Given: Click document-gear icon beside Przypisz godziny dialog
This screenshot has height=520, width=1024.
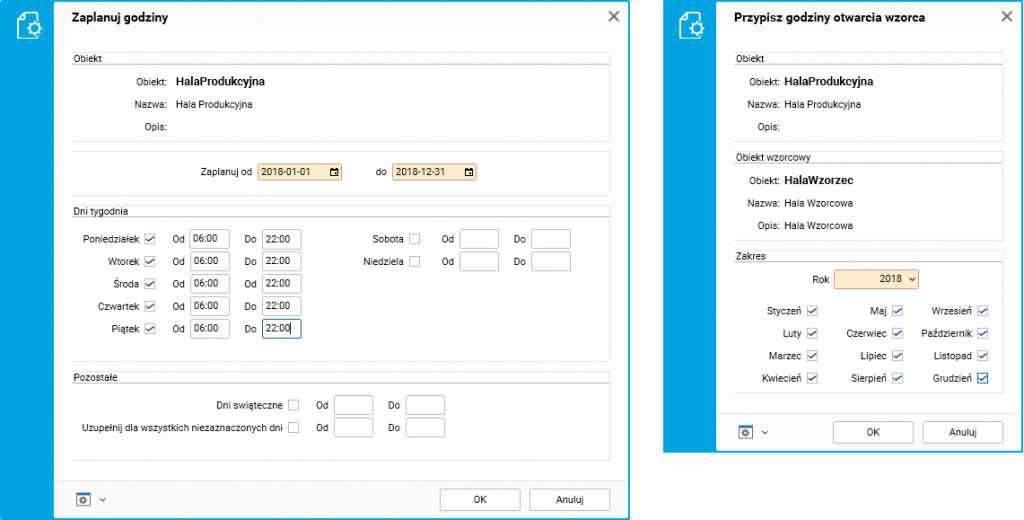Looking at the screenshot, I should click(692, 26).
